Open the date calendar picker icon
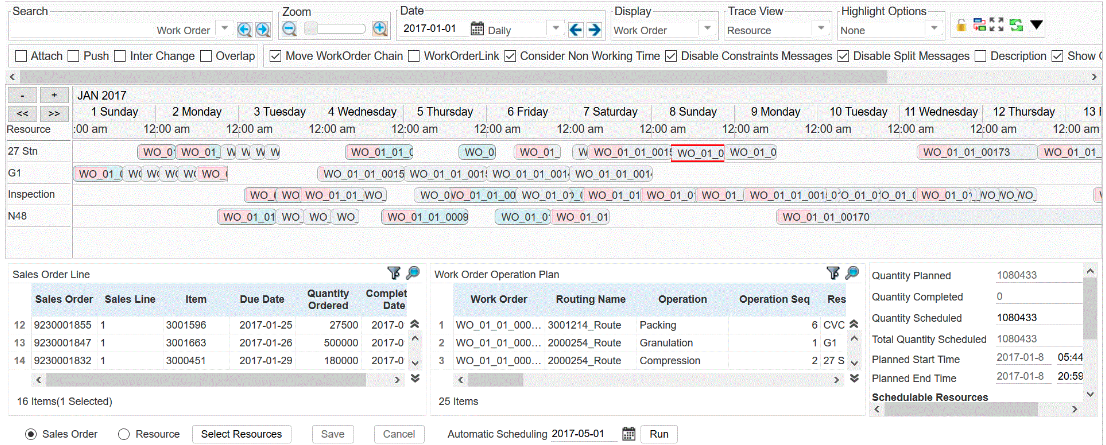The width and height of the screenshot is (1106, 445). pos(478,29)
